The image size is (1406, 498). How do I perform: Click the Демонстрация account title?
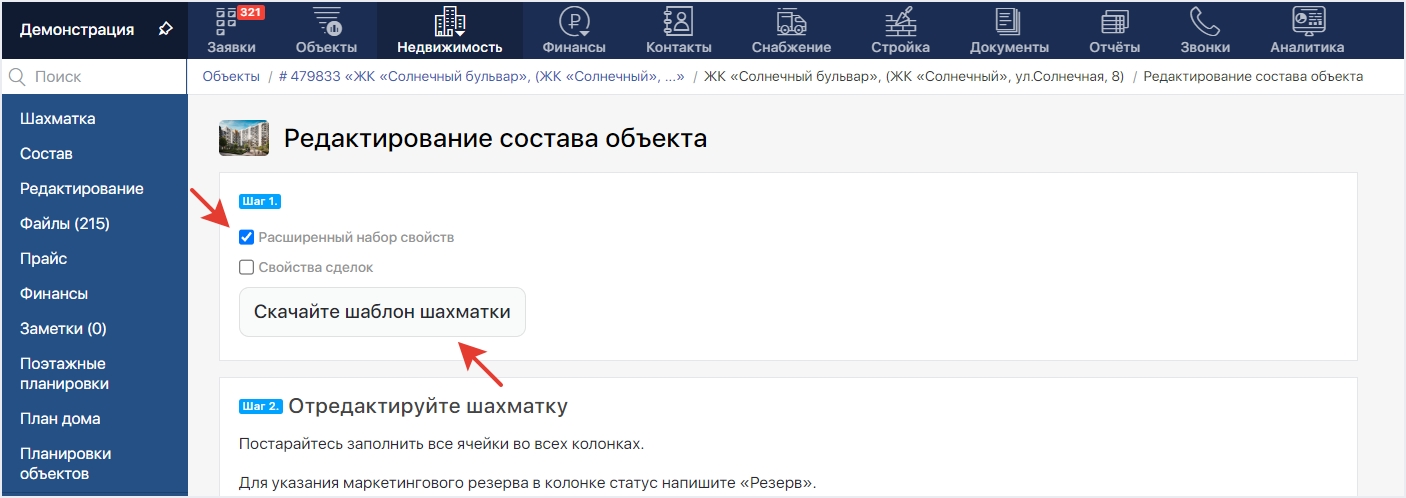coord(77,30)
